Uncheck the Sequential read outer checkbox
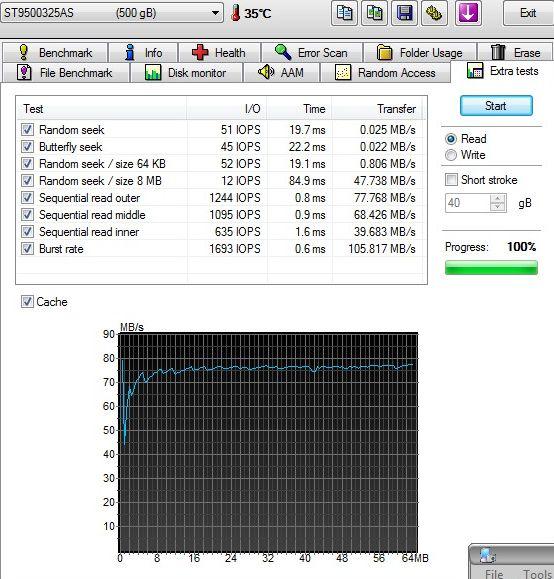The image size is (554, 579). click(x=27, y=198)
